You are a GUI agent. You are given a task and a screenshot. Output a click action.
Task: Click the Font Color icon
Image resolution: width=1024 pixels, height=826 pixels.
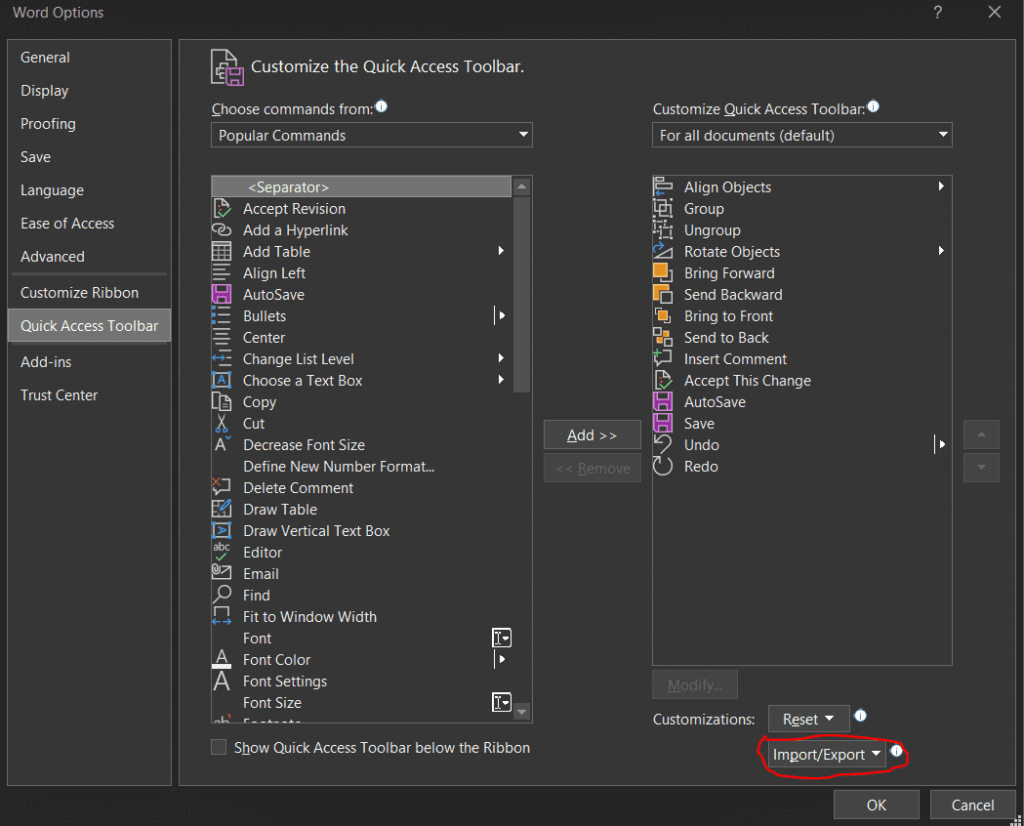pyautogui.click(x=222, y=659)
